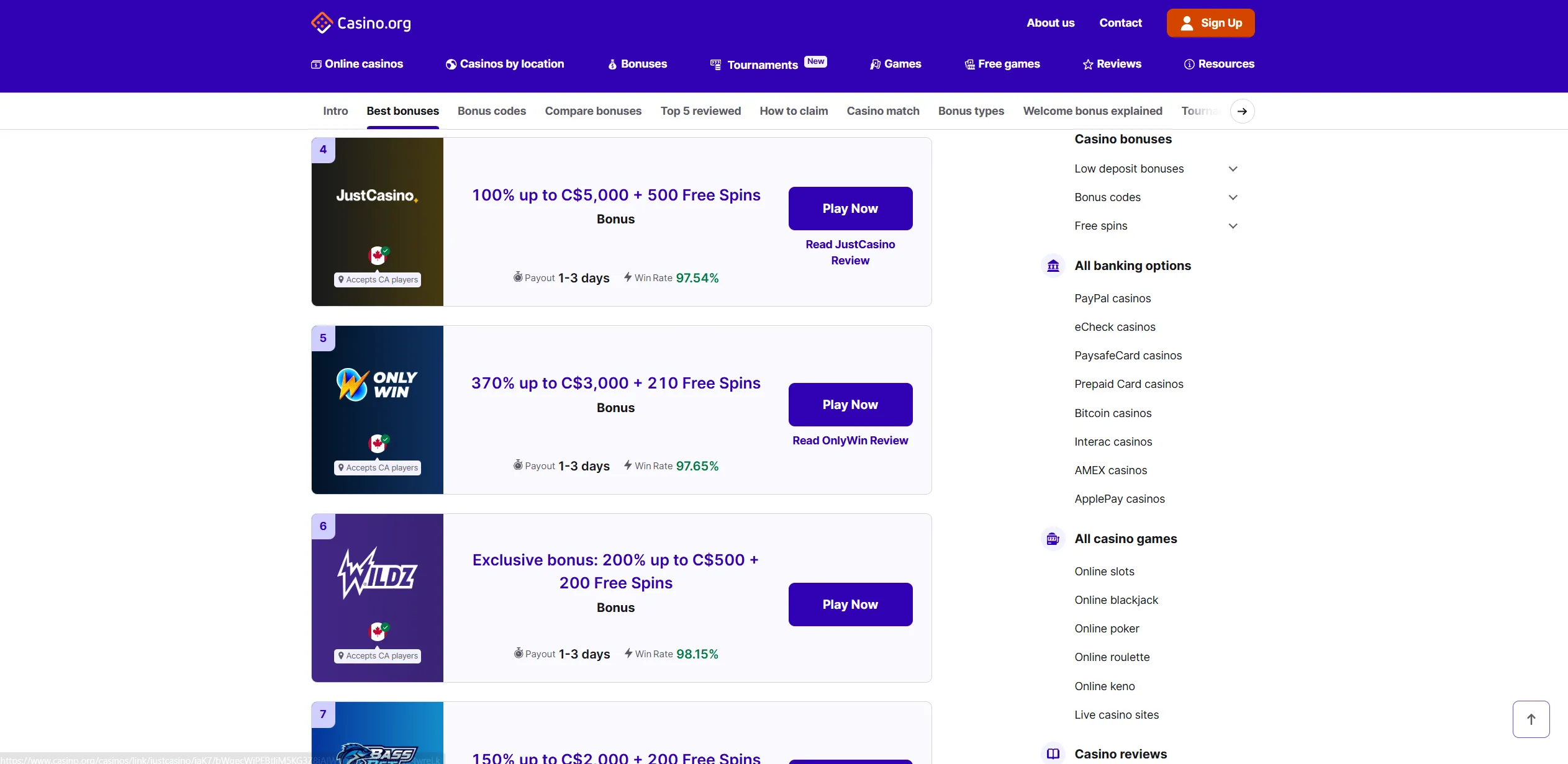
Task: Click Play Now for Wildz
Action: click(x=850, y=604)
